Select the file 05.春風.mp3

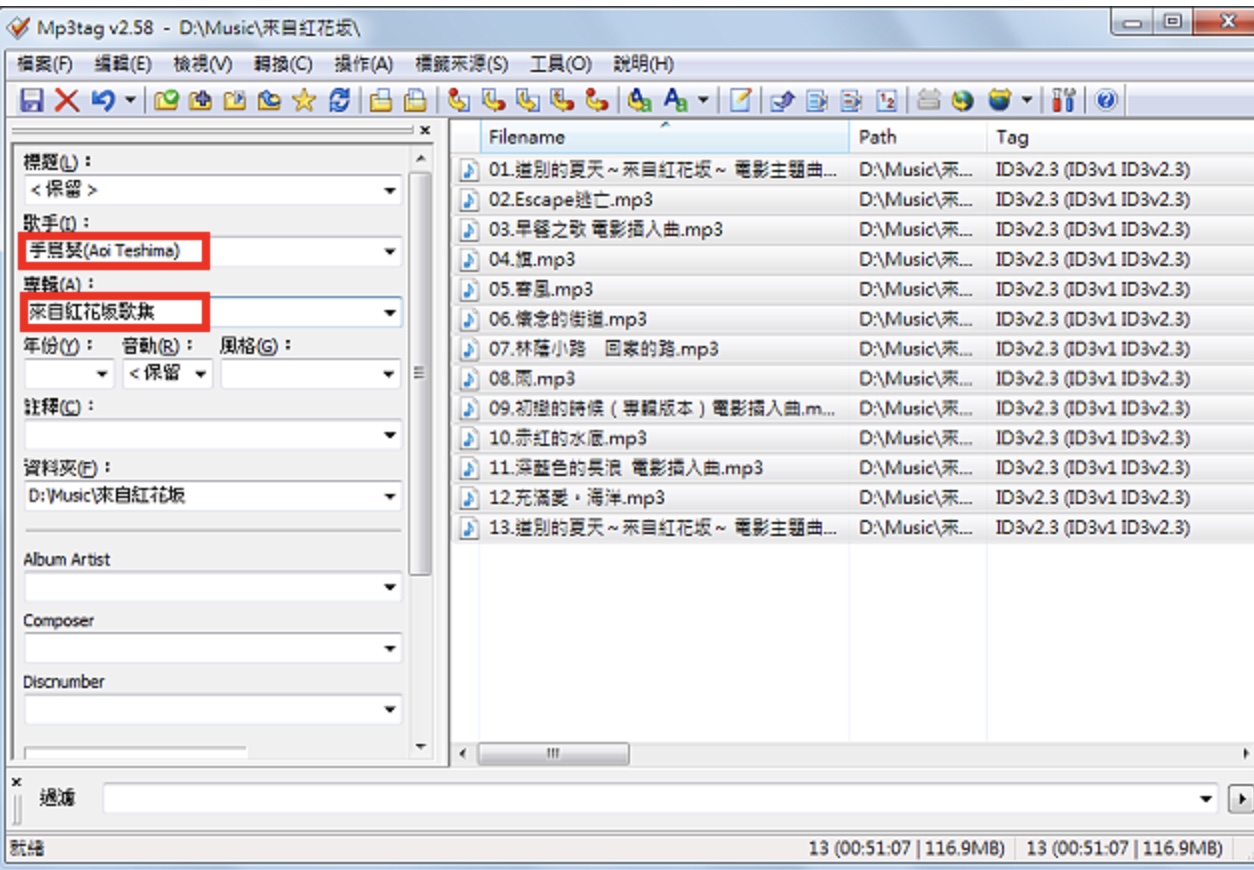tap(541, 289)
